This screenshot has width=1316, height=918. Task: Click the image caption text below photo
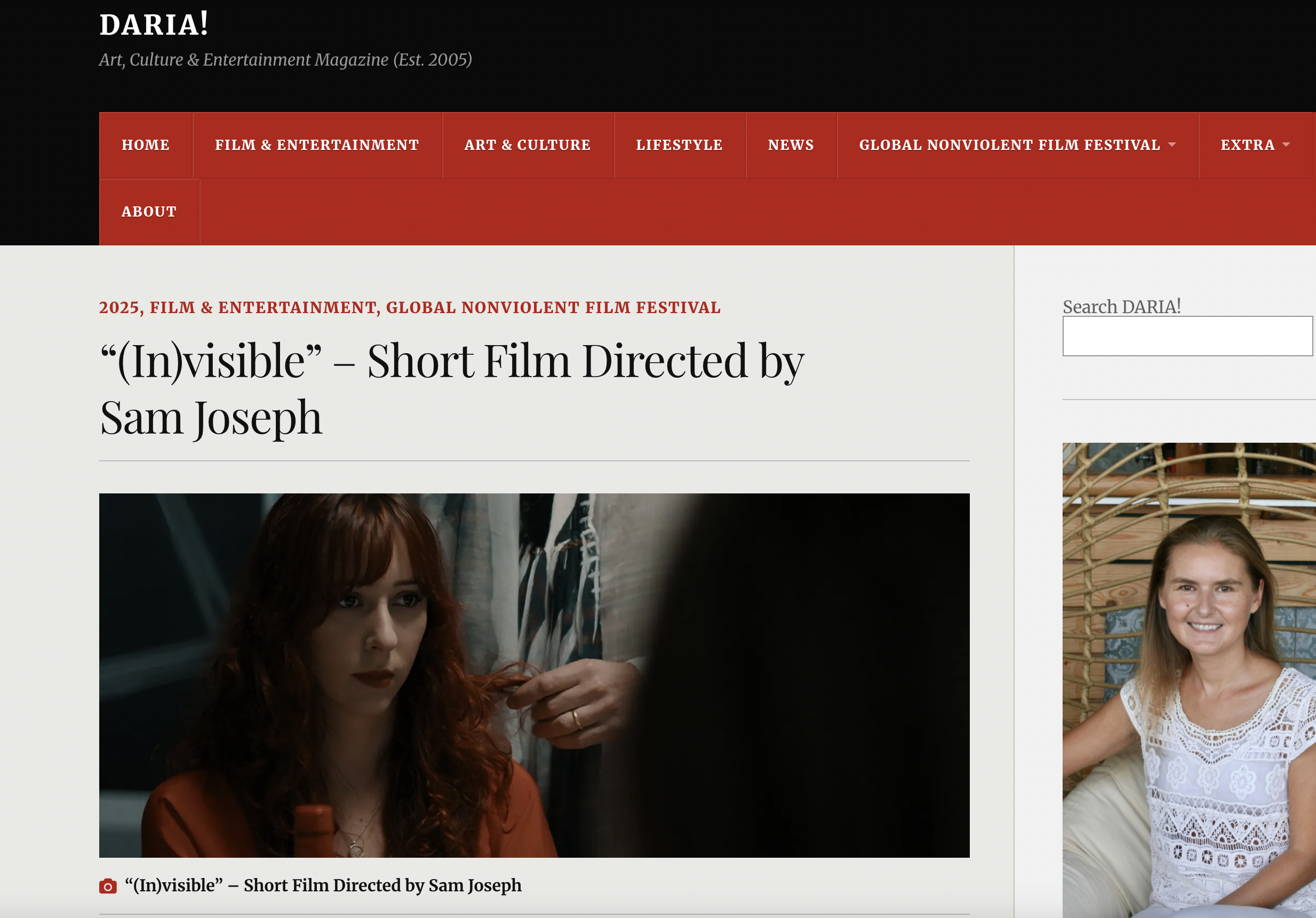pos(323,885)
